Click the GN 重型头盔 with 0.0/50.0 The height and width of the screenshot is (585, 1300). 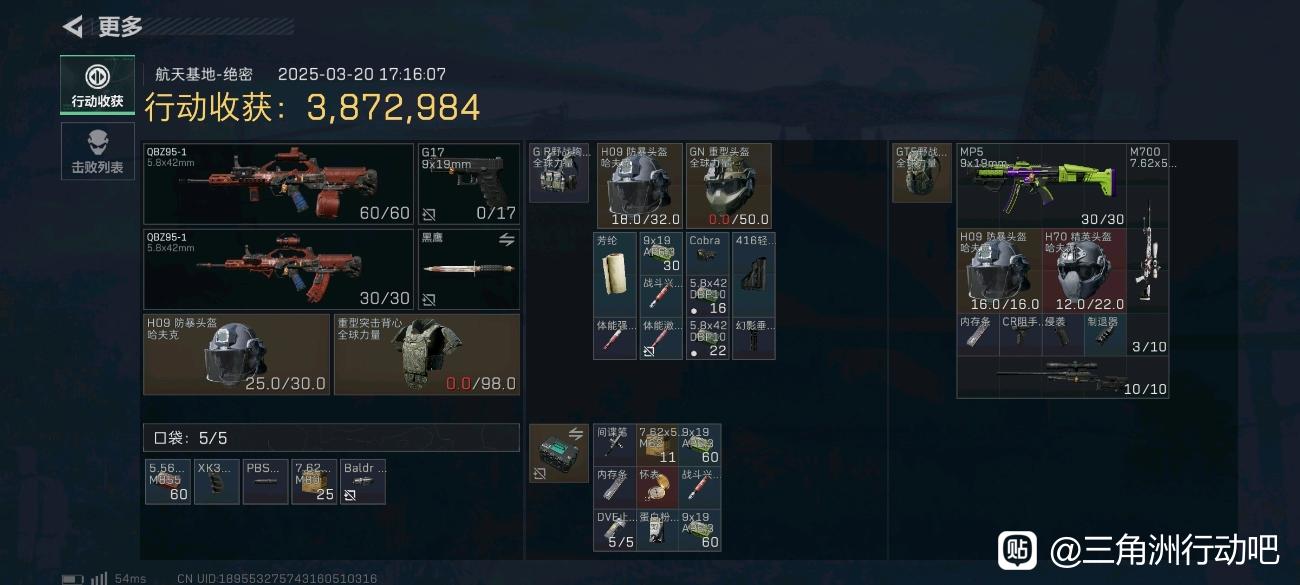pos(729,186)
